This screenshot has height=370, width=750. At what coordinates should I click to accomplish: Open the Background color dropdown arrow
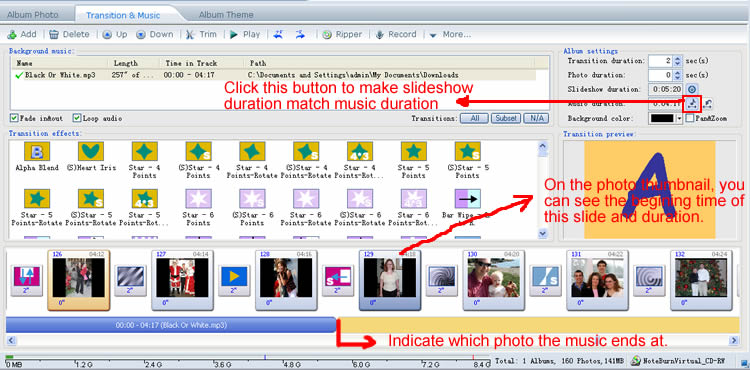[680, 119]
